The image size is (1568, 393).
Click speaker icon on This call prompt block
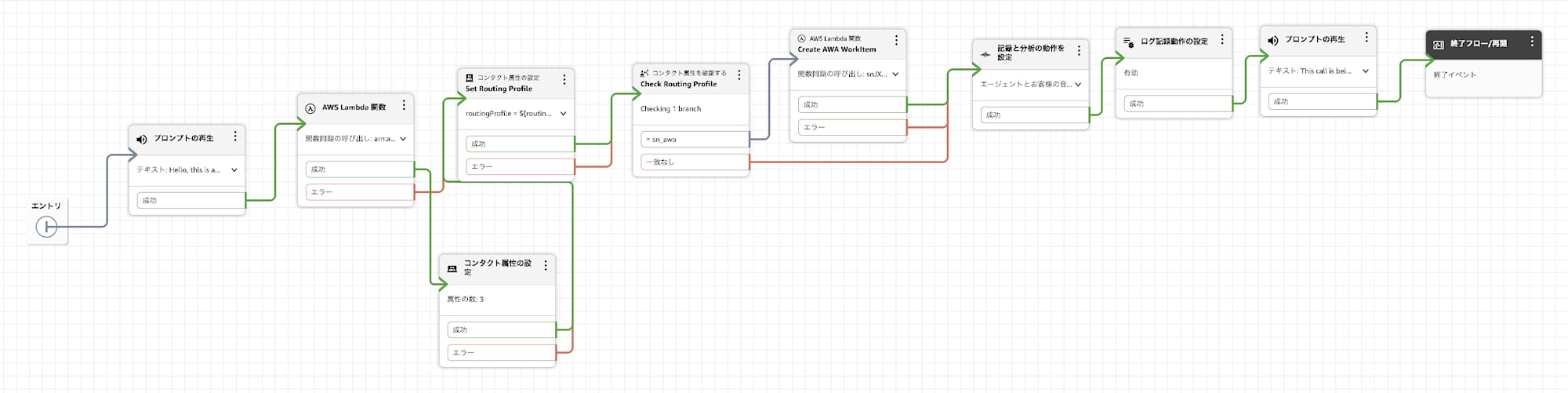(x=1273, y=40)
